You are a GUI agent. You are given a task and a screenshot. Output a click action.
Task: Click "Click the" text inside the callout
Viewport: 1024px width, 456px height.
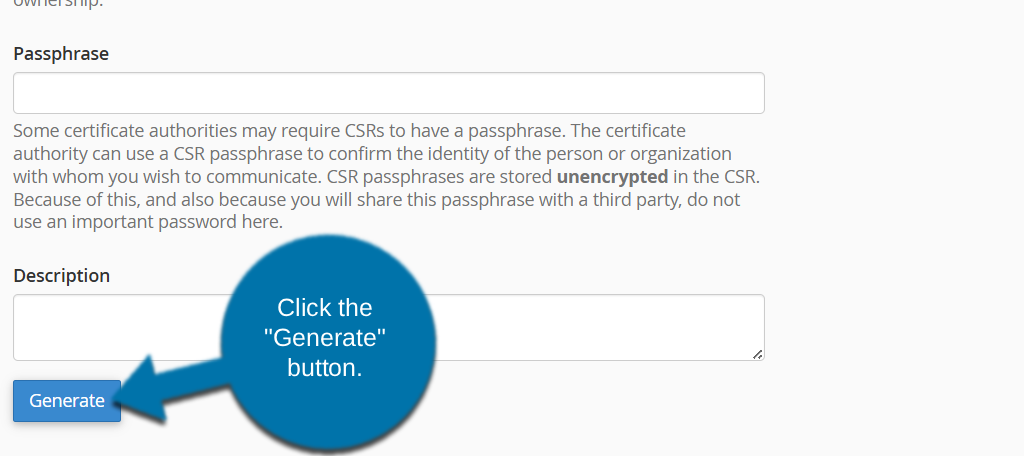[x=324, y=308]
